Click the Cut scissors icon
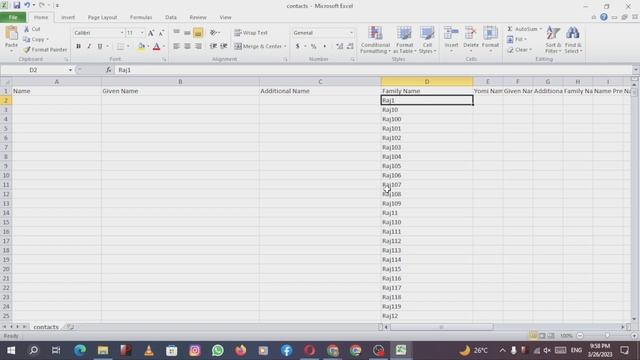 27,29
